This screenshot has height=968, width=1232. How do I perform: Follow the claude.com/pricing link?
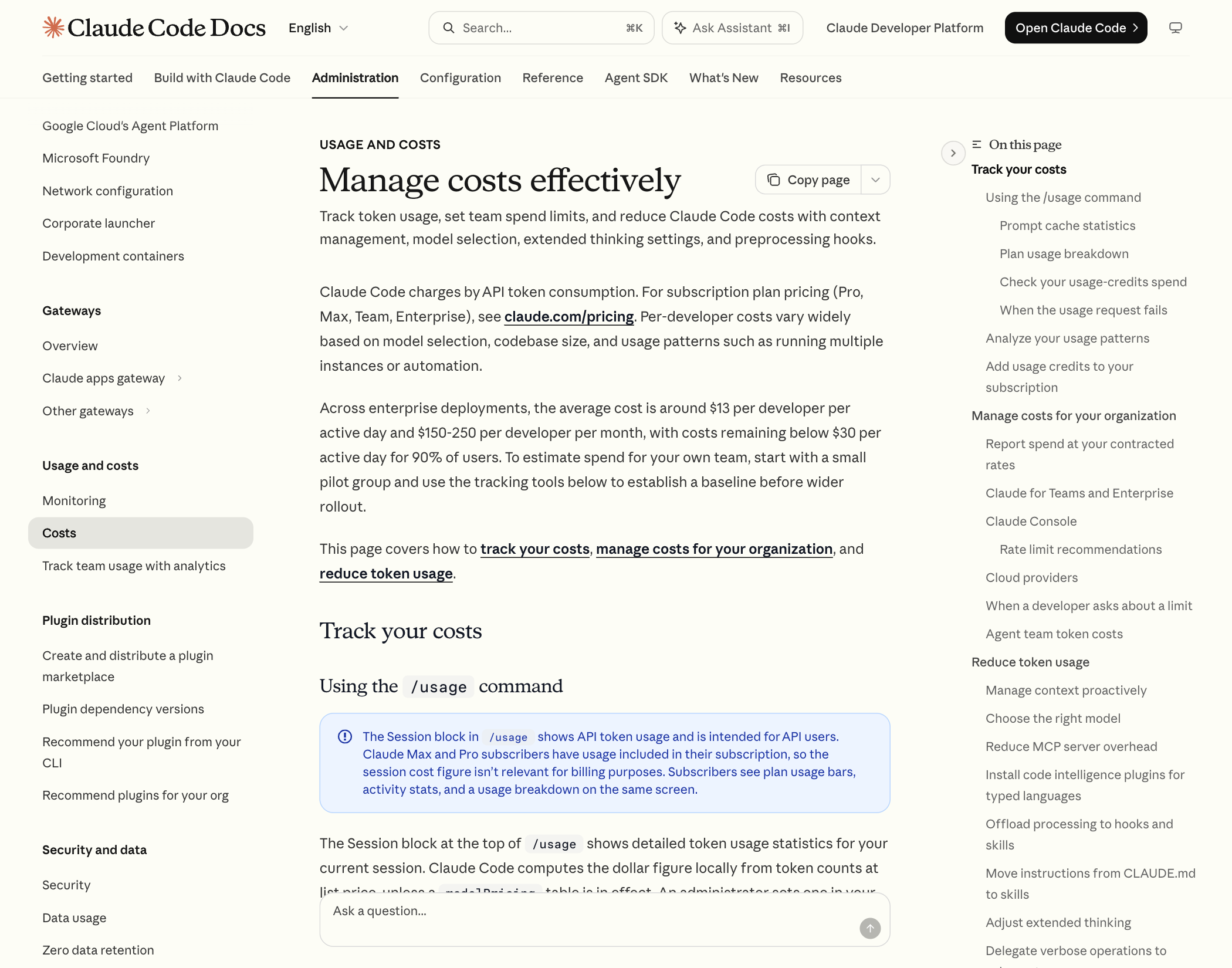569,317
